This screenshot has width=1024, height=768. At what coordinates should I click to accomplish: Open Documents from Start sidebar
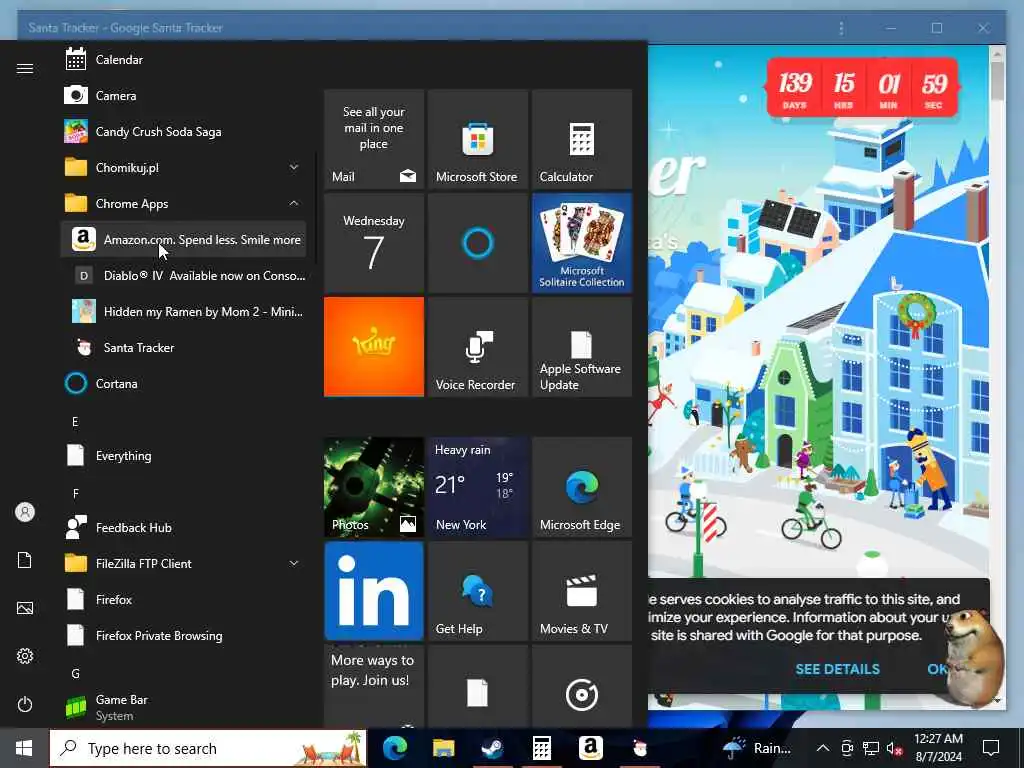pos(25,560)
